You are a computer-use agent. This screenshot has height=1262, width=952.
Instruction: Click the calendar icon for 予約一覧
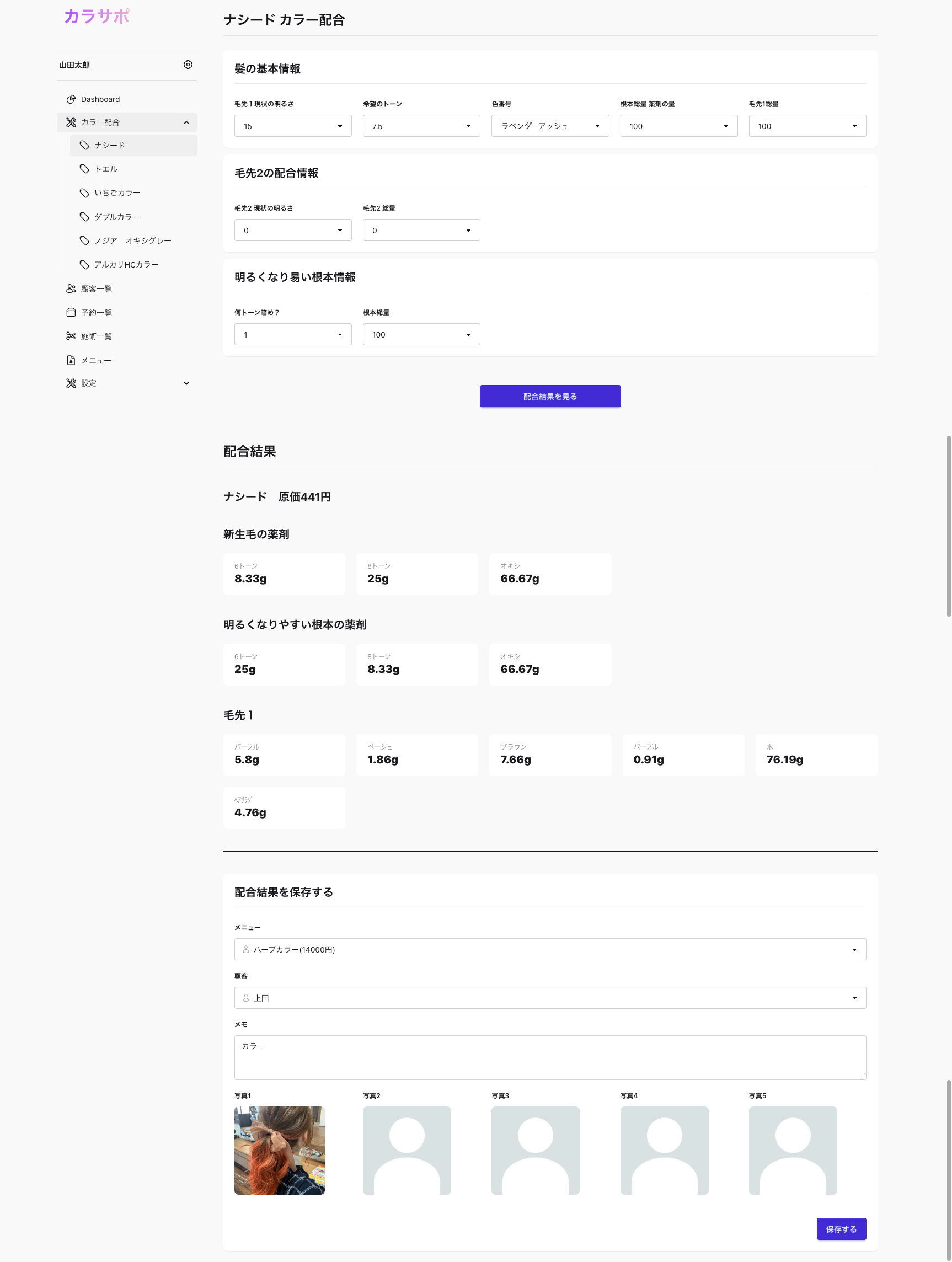(x=71, y=312)
